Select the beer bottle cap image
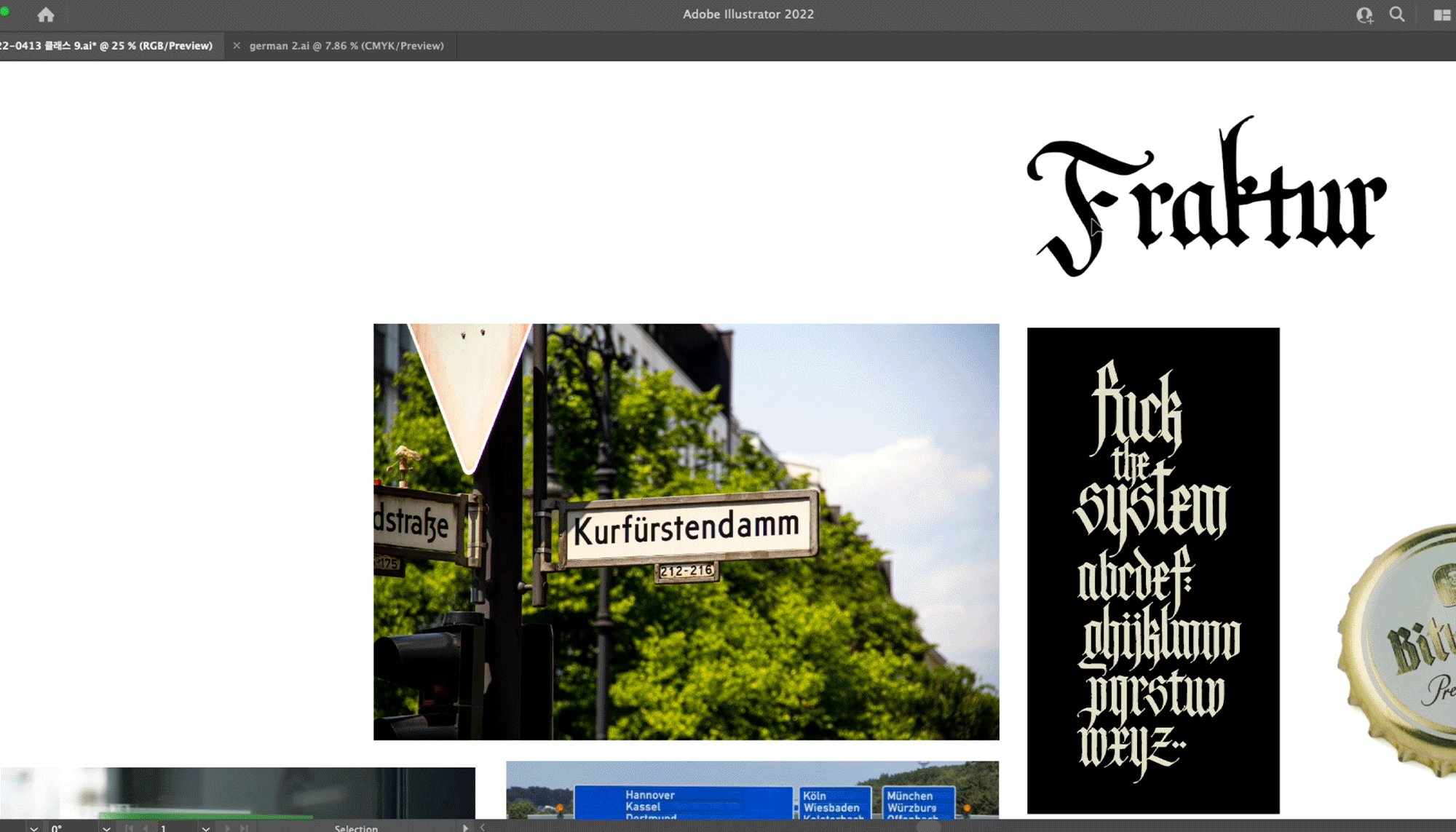Viewport: 1456px width, 832px height. pos(1396,650)
